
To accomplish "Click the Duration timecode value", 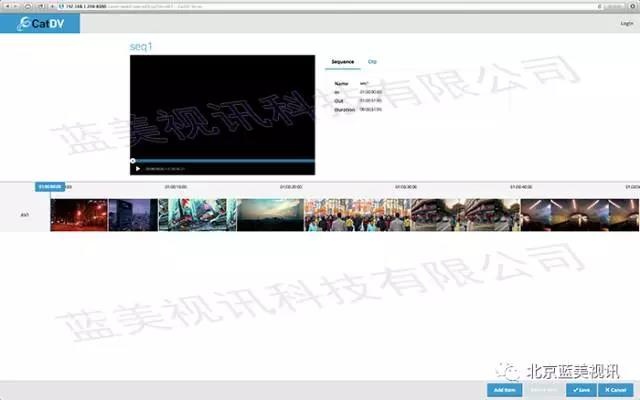I will [371, 109].
